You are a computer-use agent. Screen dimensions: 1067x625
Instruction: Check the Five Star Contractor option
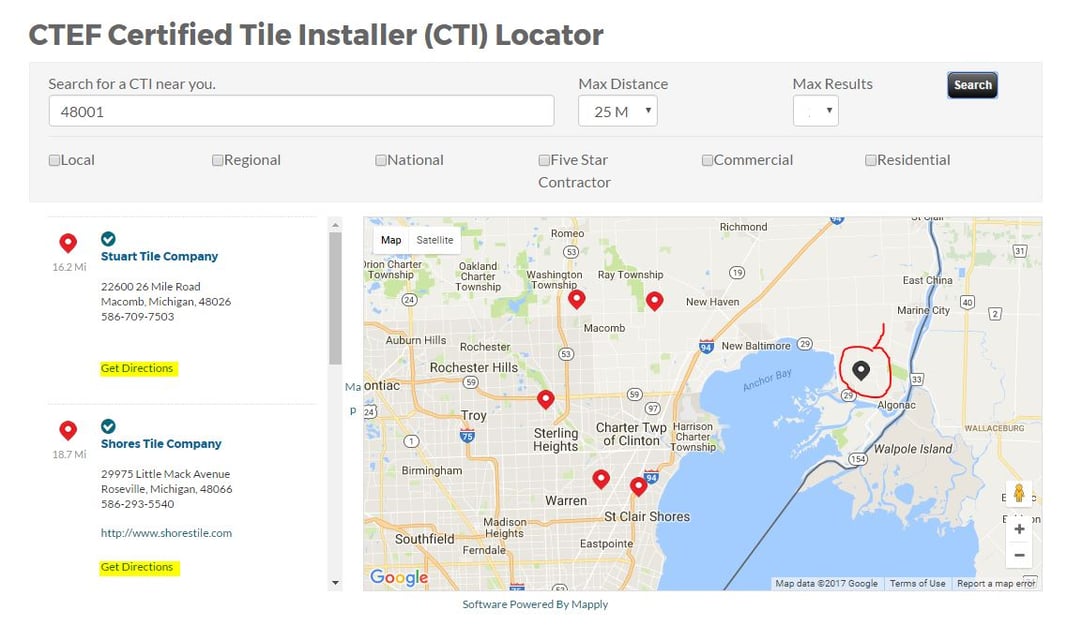pos(544,159)
